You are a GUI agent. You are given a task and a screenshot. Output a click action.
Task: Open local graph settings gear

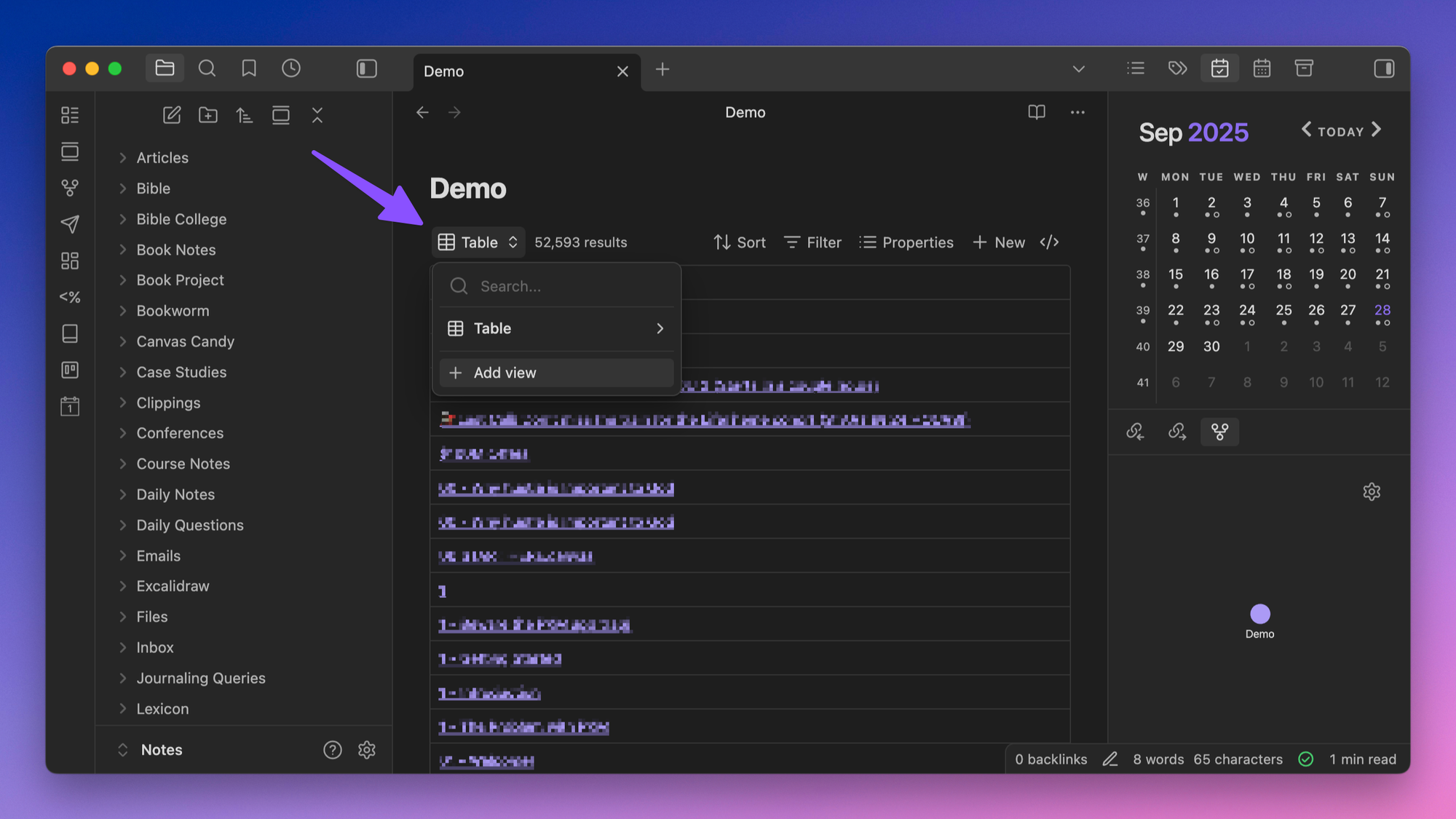(x=1372, y=492)
